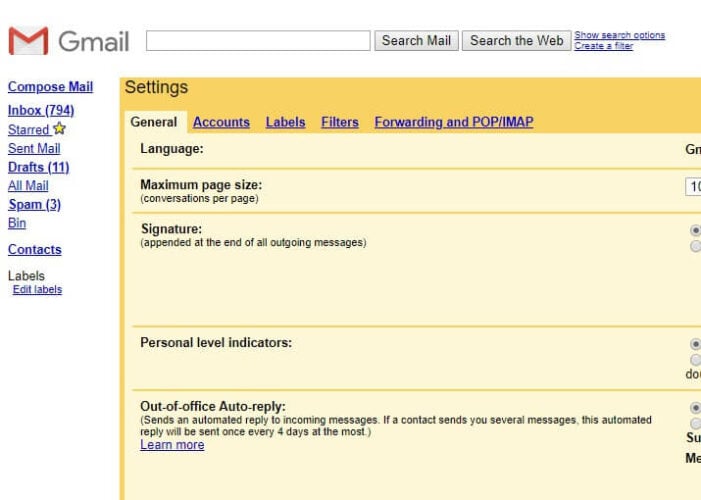Open the Maximum page size dropdown
701x500 pixels.
693,186
